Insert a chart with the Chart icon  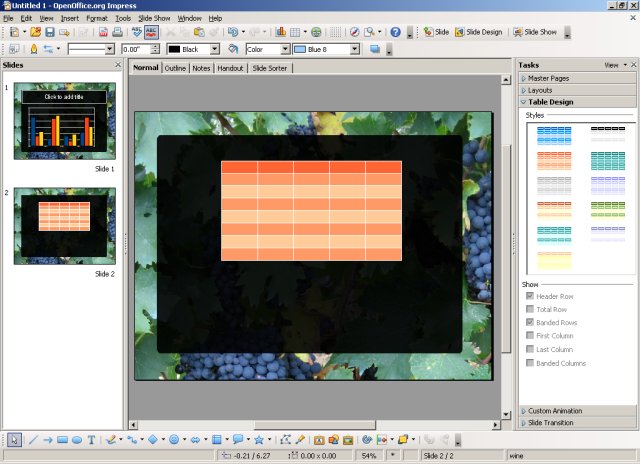[x=280, y=32]
